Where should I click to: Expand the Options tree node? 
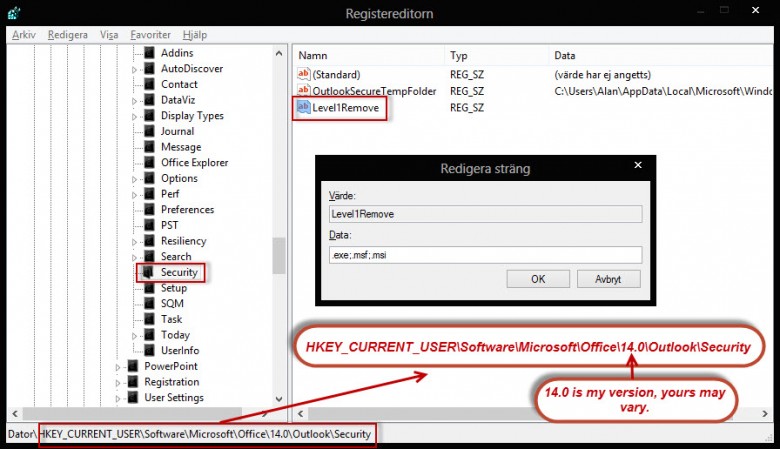tap(134, 179)
